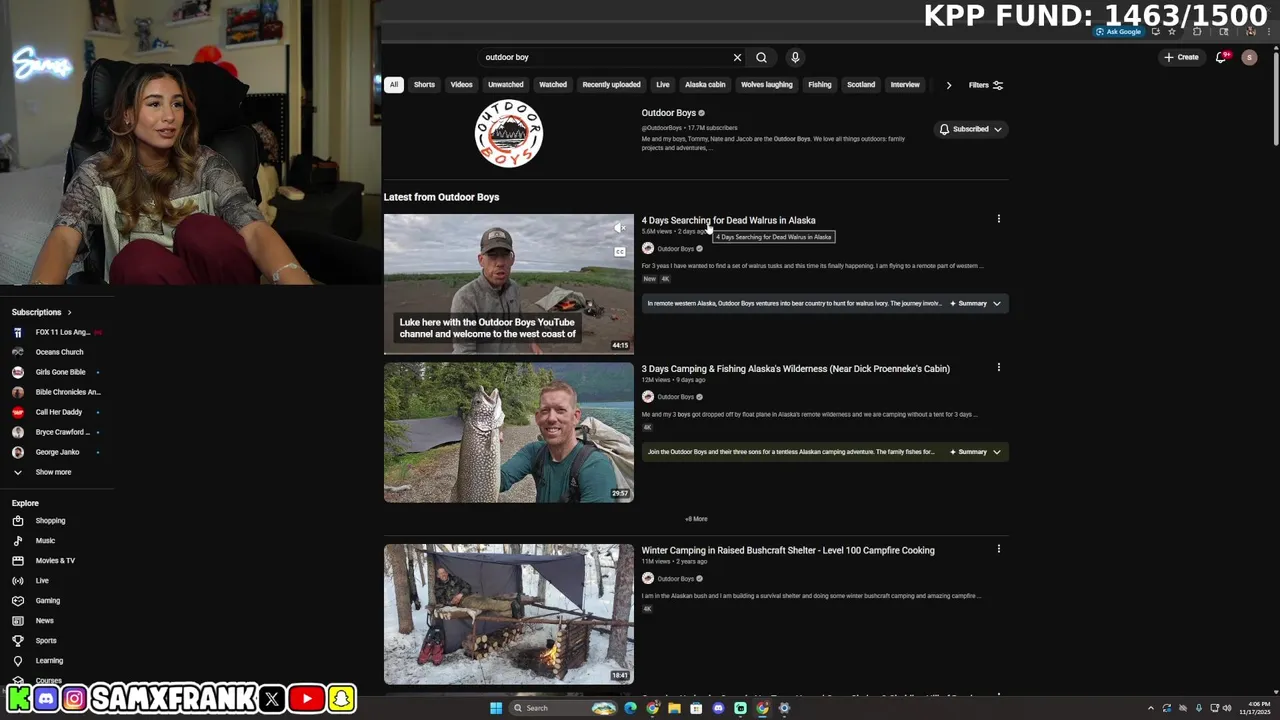1280x720 pixels.
Task: Expand Show more in the Subscriptions list
Action: (x=53, y=472)
